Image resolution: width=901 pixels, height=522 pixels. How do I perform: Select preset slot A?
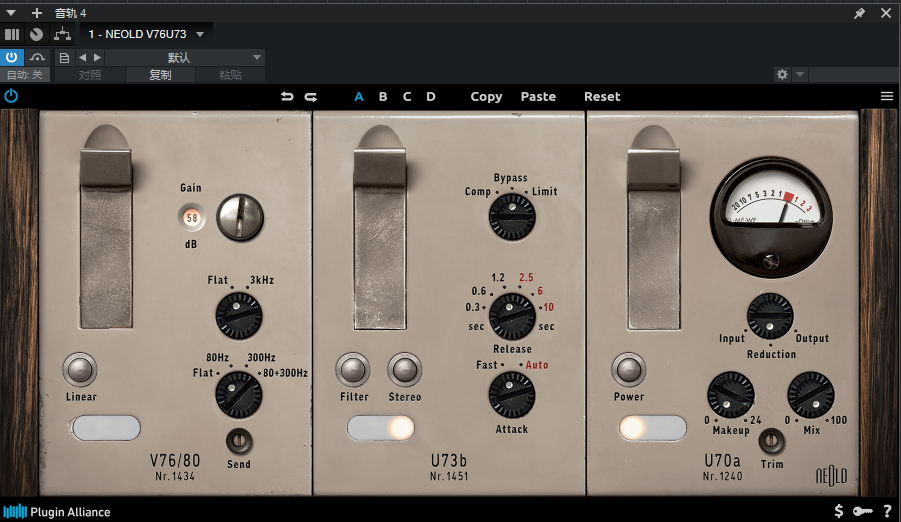pyautogui.click(x=359, y=97)
